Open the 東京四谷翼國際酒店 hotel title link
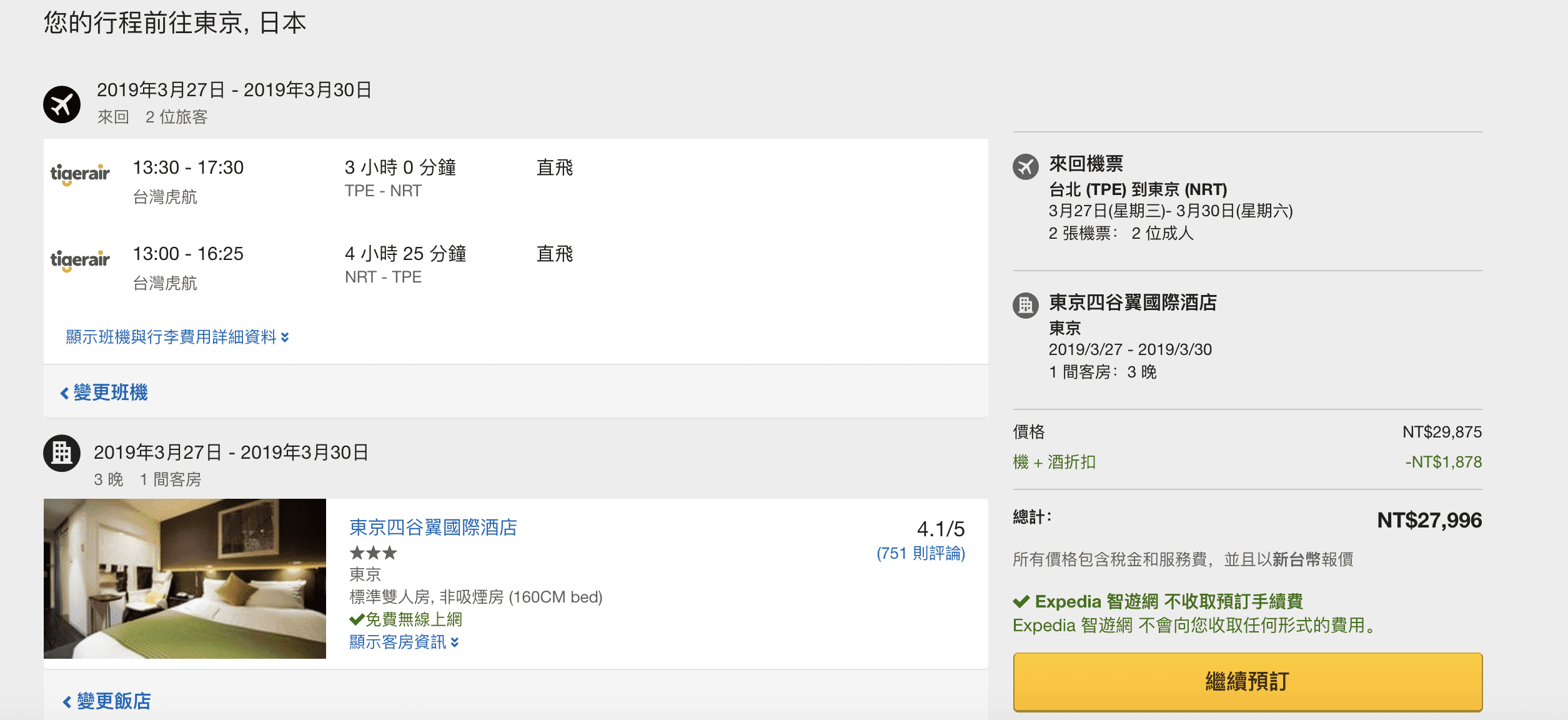Screen dimensions: 1568x720 [x=434, y=527]
